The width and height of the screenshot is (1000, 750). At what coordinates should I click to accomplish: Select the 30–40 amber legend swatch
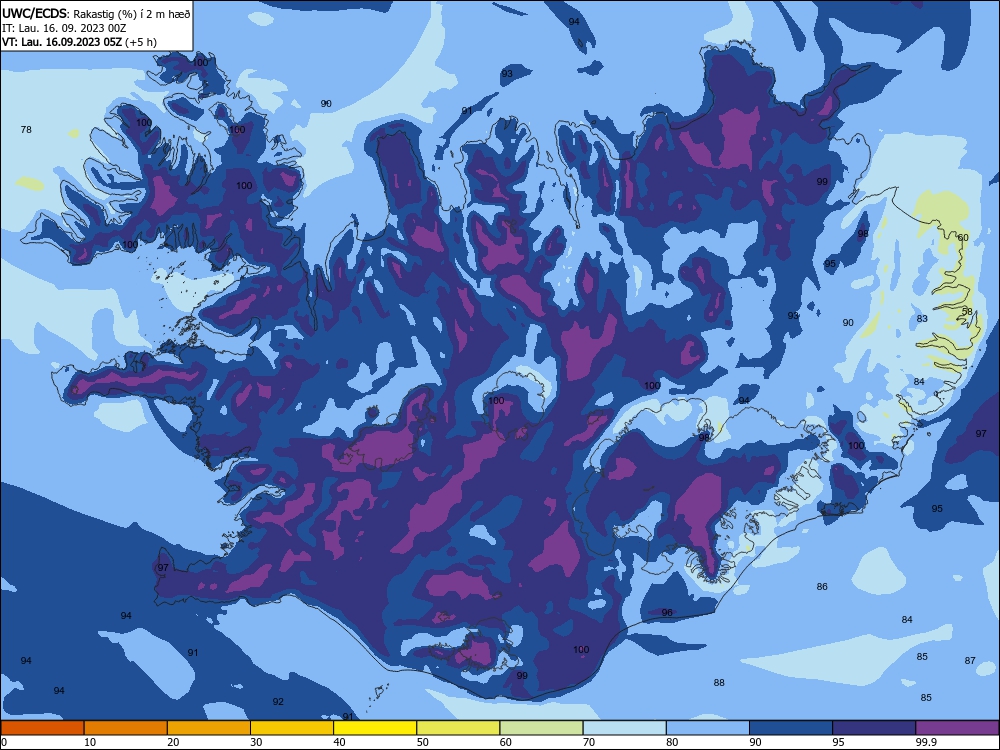292,728
